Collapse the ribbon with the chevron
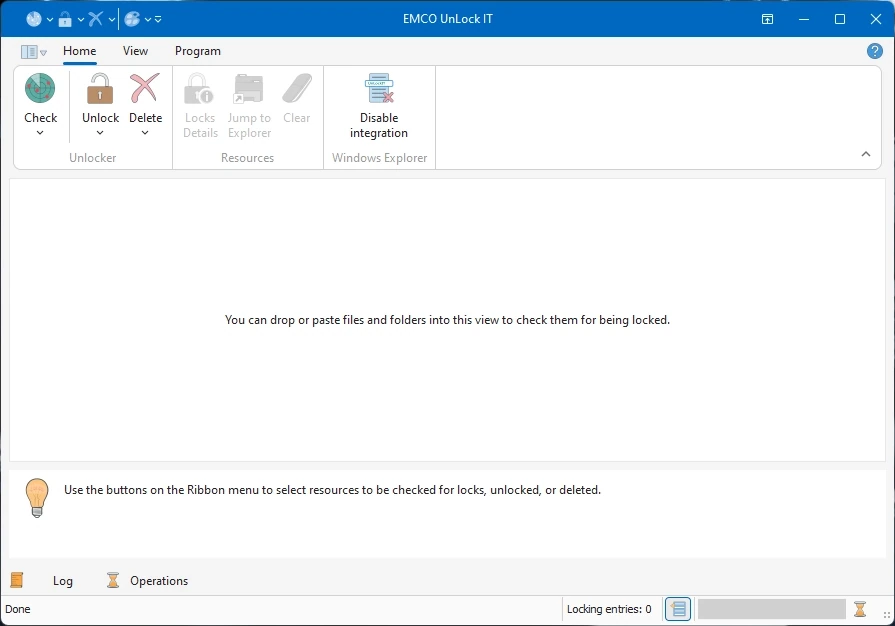 865,154
